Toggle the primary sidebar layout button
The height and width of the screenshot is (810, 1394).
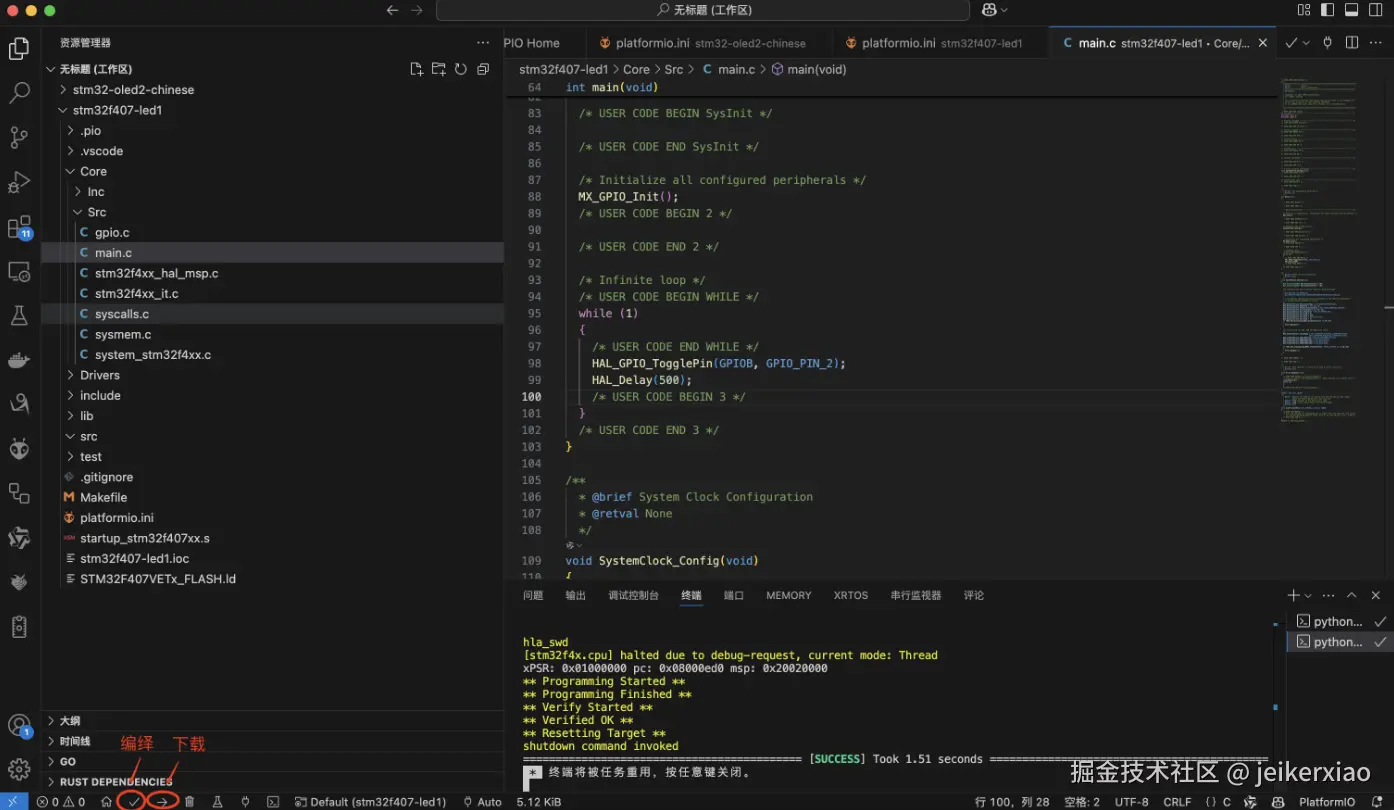click(1327, 10)
